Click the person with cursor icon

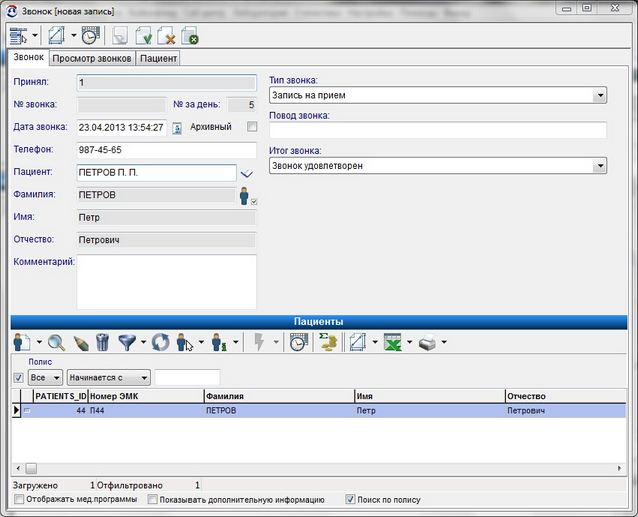tap(184, 342)
